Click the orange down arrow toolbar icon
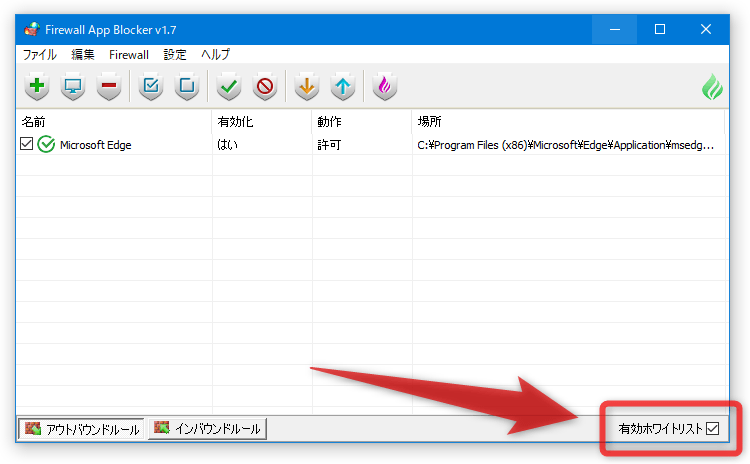Screen dimensions: 750x464 coord(307,87)
